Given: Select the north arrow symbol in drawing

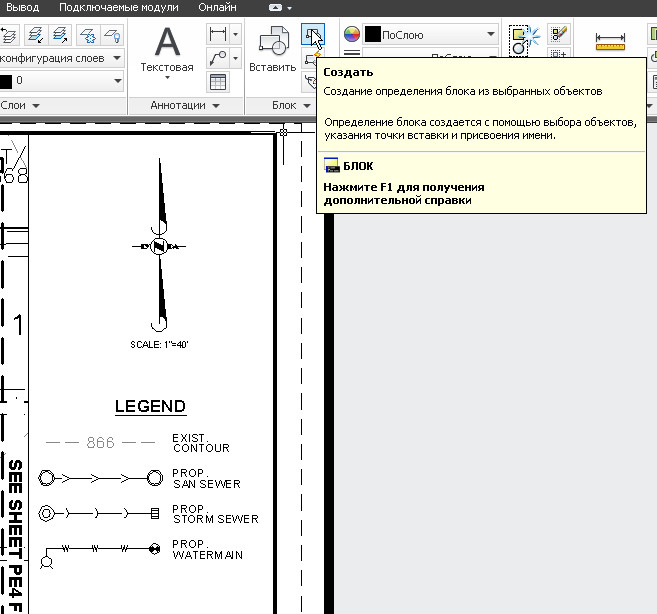Looking at the screenshot, I should pyautogui.click(x=159, y=245).
